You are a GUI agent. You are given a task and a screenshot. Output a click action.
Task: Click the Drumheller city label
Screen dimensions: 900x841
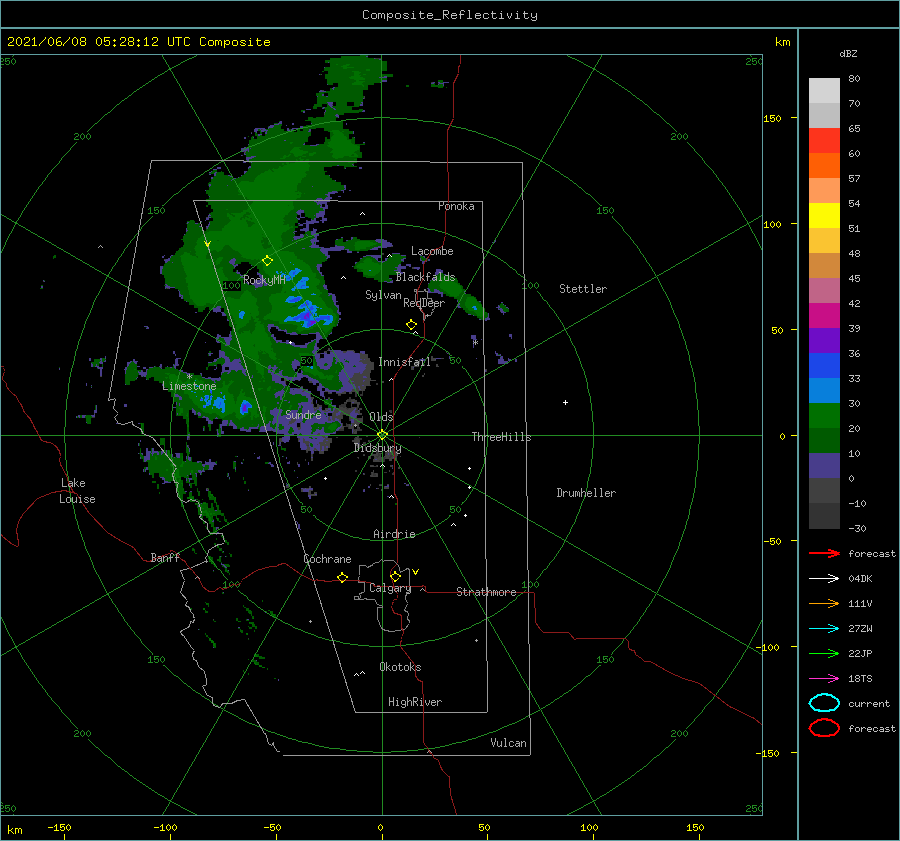(x=586, y=493)
